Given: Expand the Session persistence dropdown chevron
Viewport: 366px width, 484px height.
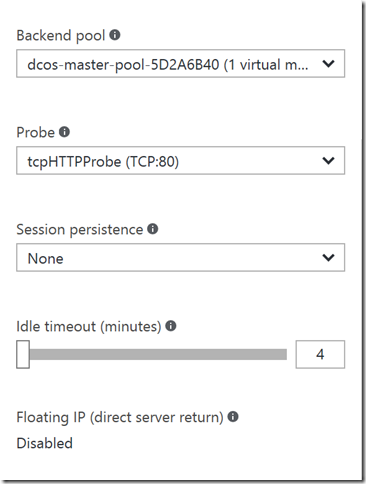Looking at the screenshot, I should 328,257.
